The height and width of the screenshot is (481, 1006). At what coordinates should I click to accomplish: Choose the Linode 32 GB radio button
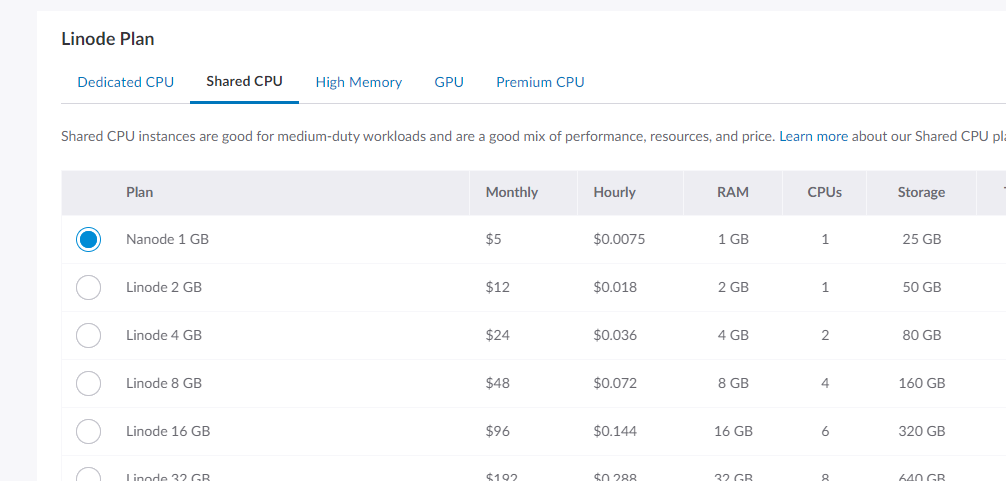click(88, 475)
